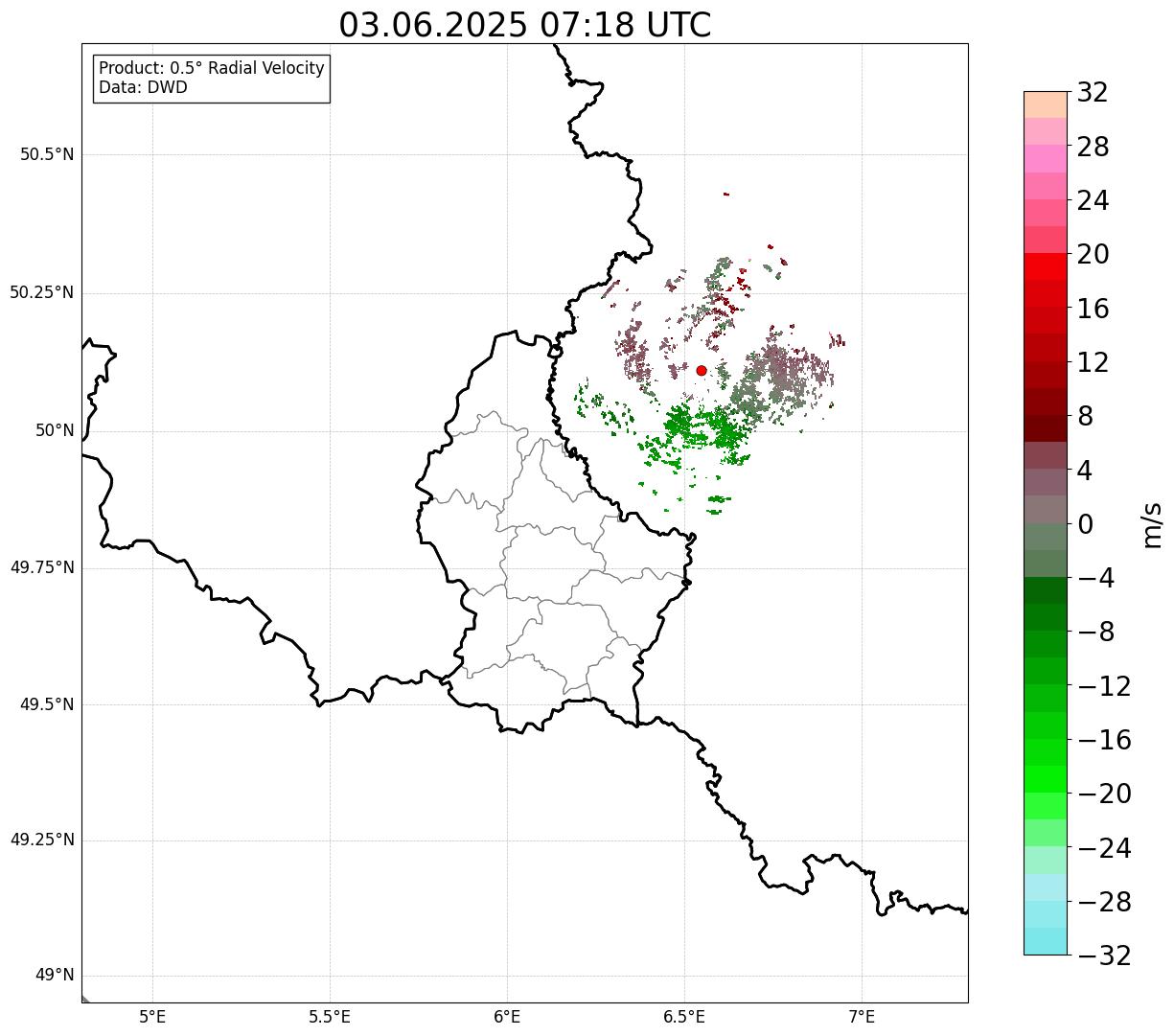
Task: Click the 49°N latitude label
Action: coord(55,976)
